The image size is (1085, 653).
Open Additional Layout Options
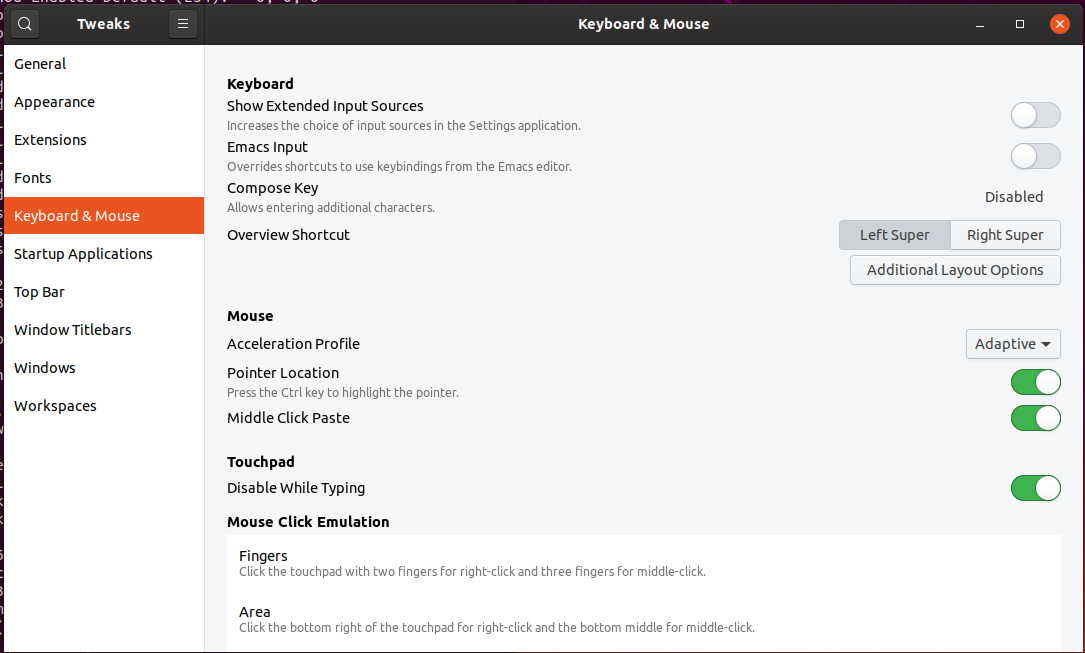click(955, 270)
